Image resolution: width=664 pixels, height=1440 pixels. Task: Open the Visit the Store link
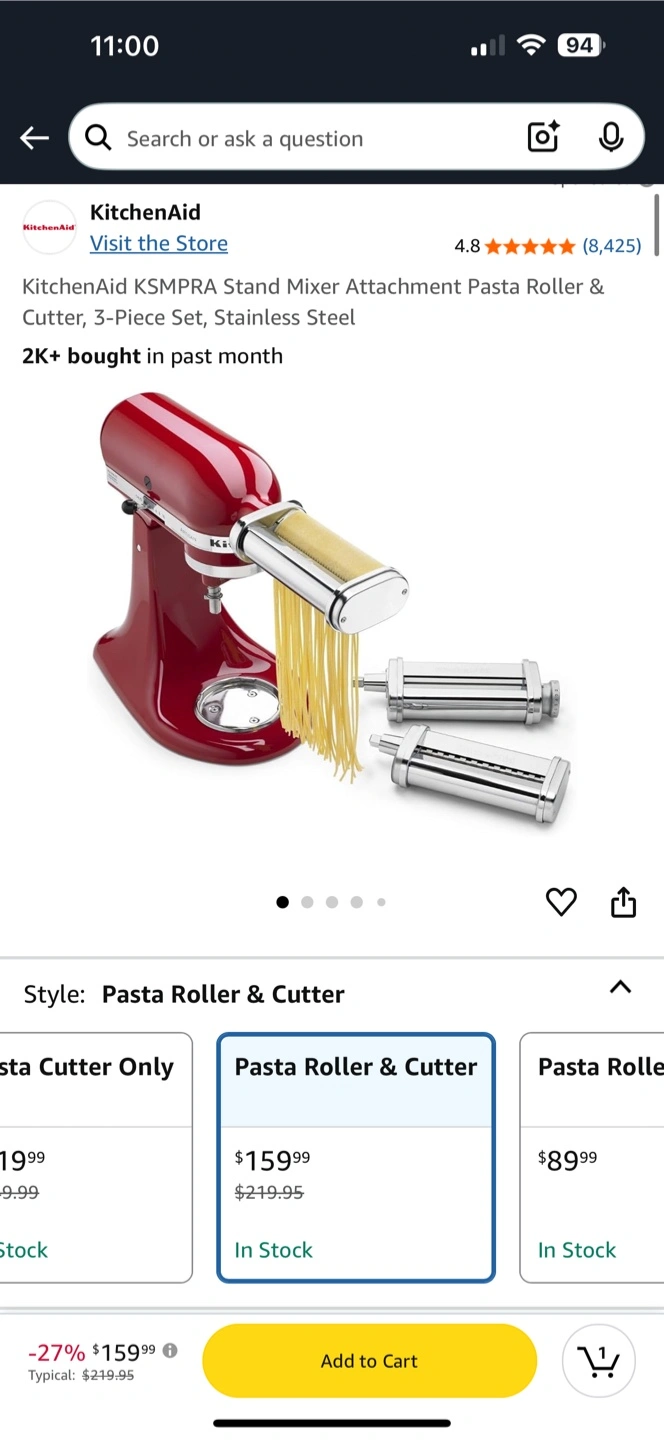159,243
